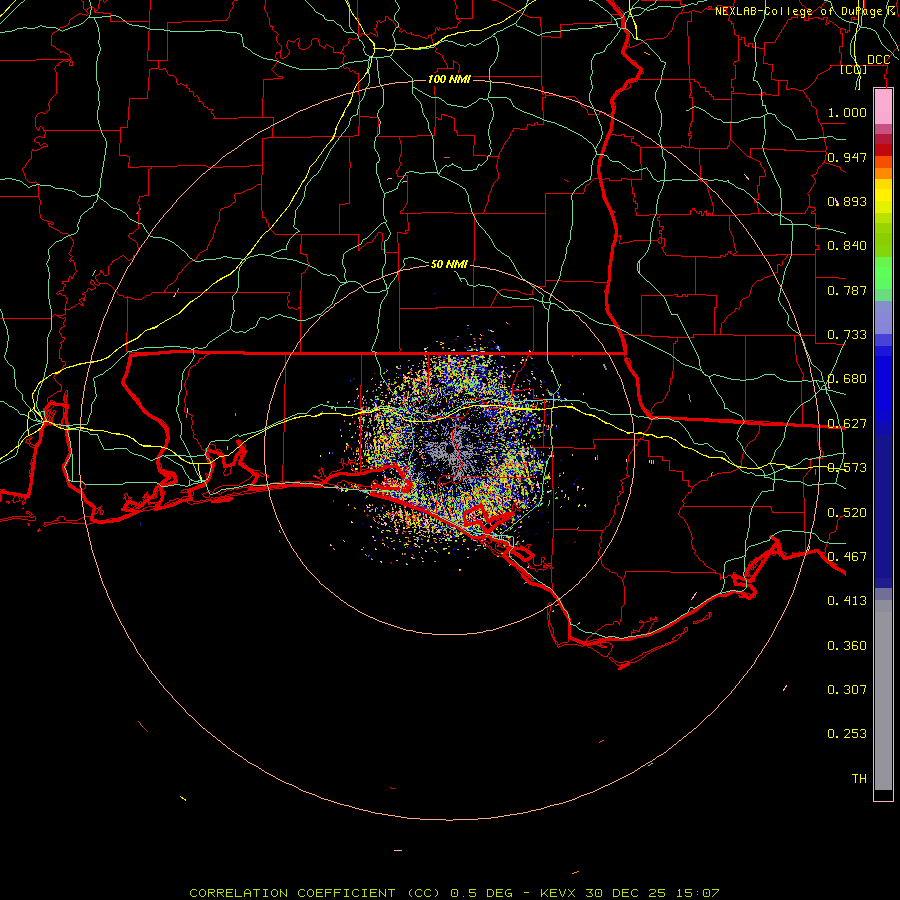
Task: Click the 0.840 color scale value
Action: tap(847, 246)
